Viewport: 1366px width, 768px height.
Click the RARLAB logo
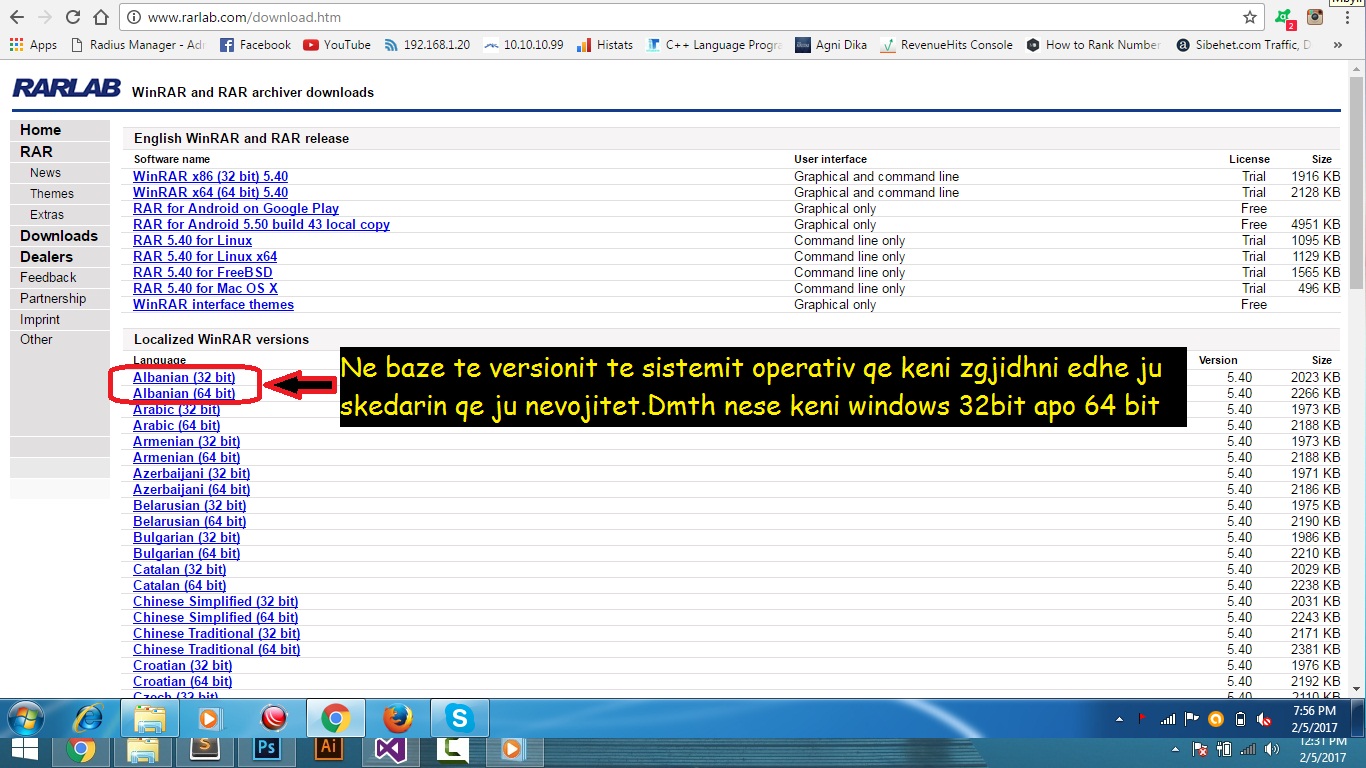66,88
